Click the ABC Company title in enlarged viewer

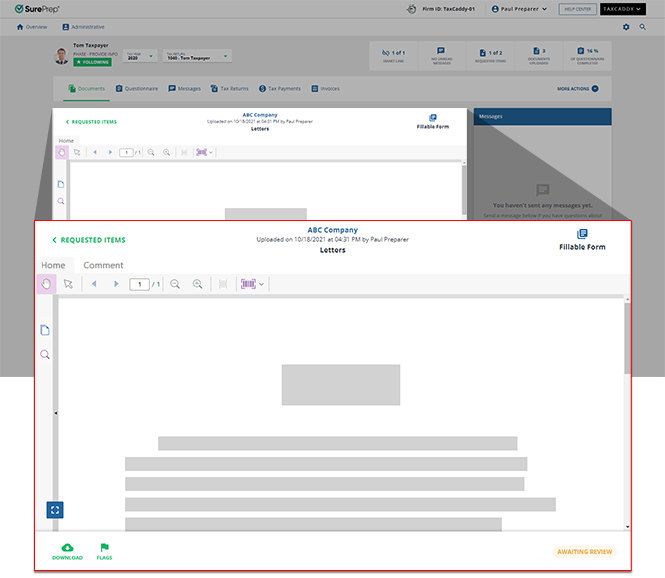332,230
